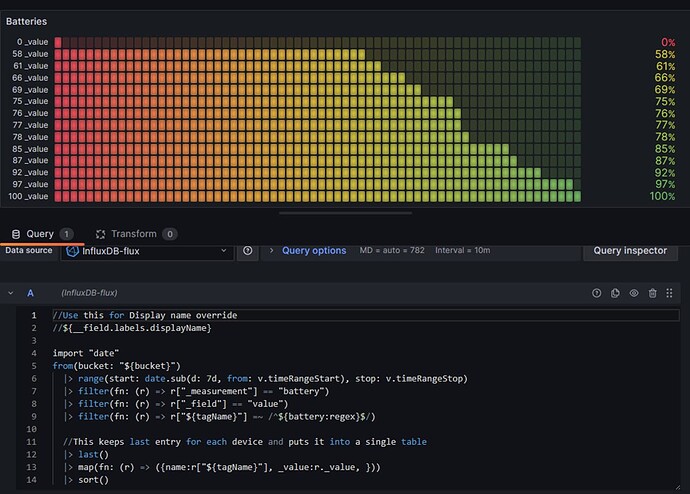The height and width of the screenshot is (494, 690).
Task: Switch to the Transform tab
Action: tap(136, 234)
